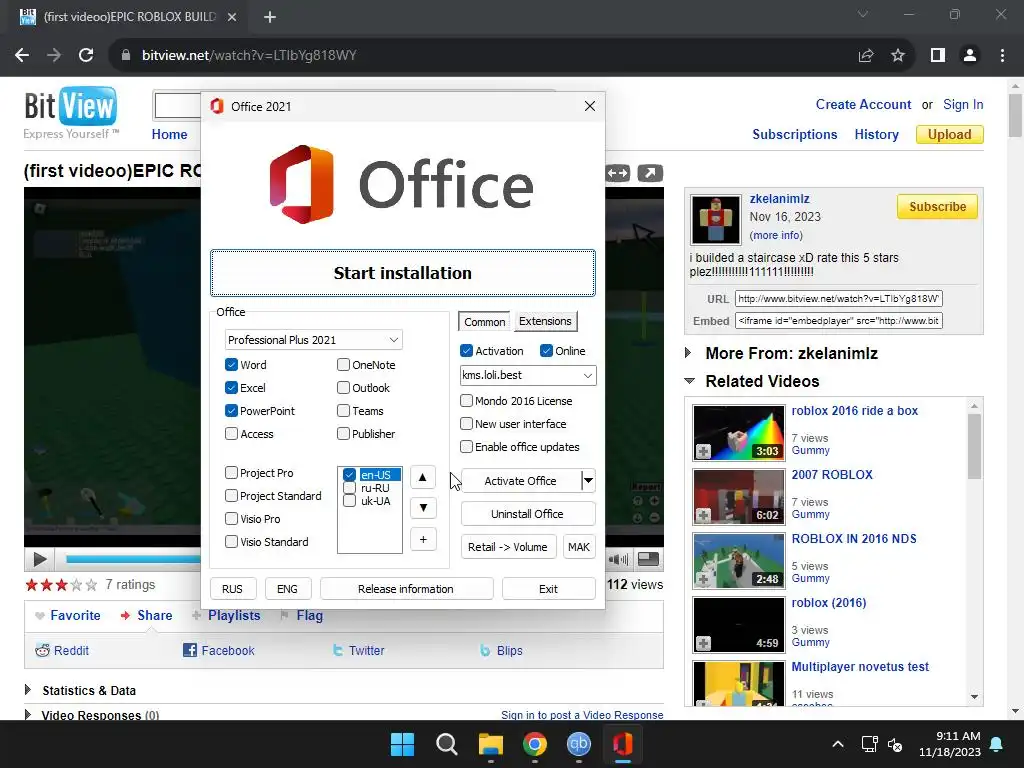Click the fullscreen icon in video player
Image resolution: width=1024 pixels, height=768 pixels.
(x=648, y=559)
